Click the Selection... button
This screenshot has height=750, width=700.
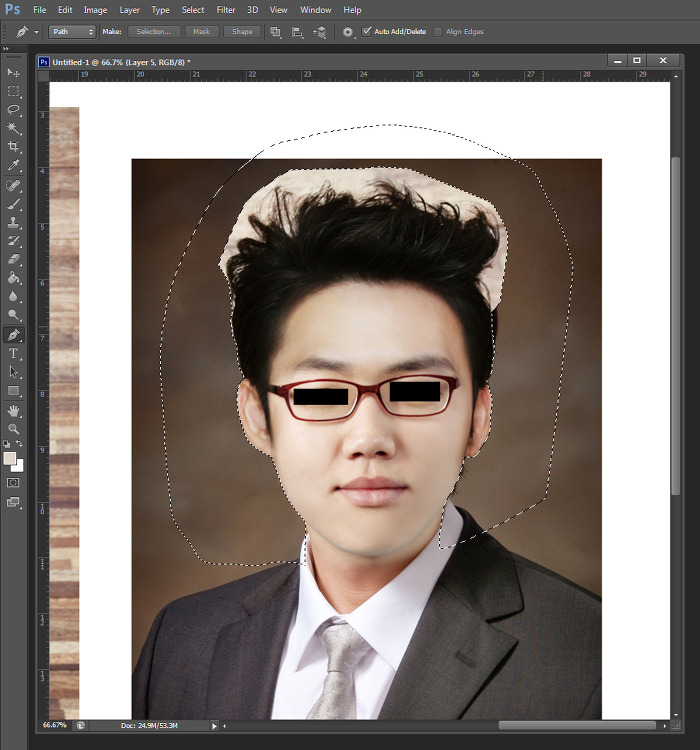click(154, 32)
